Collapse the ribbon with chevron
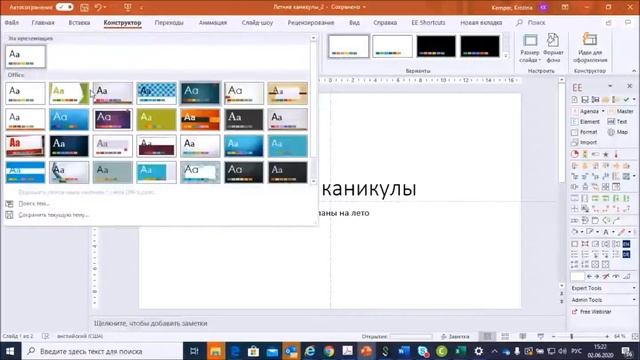640x360 pixels. pos(634,71)
